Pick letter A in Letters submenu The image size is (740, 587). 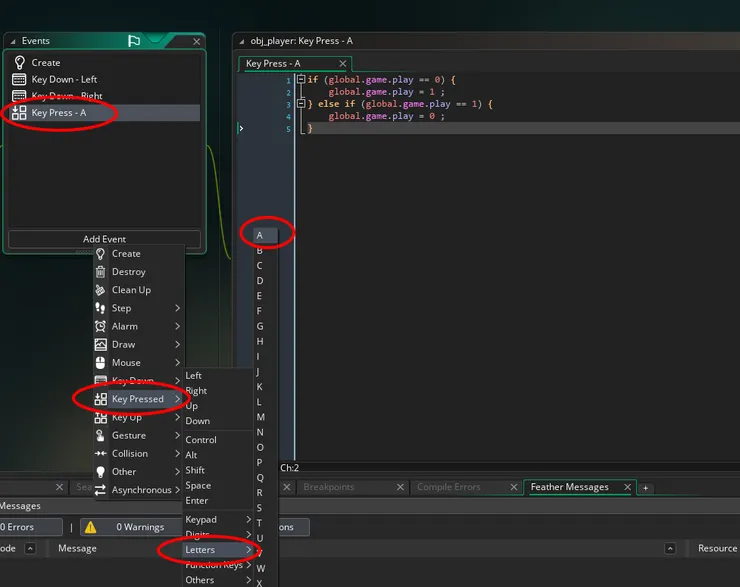265,235
